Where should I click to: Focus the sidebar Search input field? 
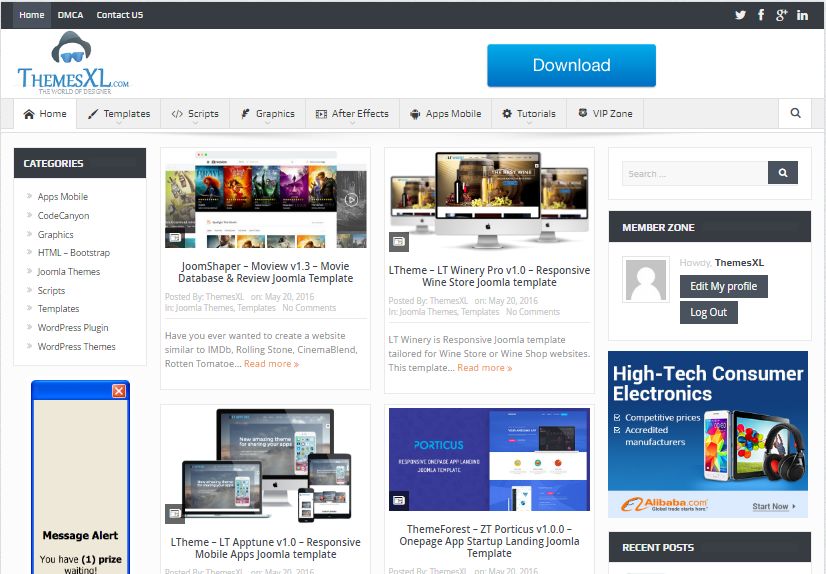coord(695,173)
